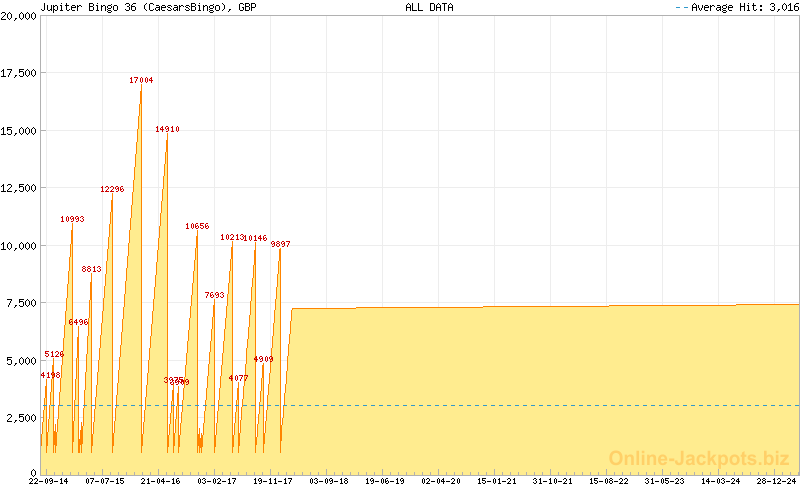
Task: Click the 14910 peak value label
Action: (x=167, y=129)
